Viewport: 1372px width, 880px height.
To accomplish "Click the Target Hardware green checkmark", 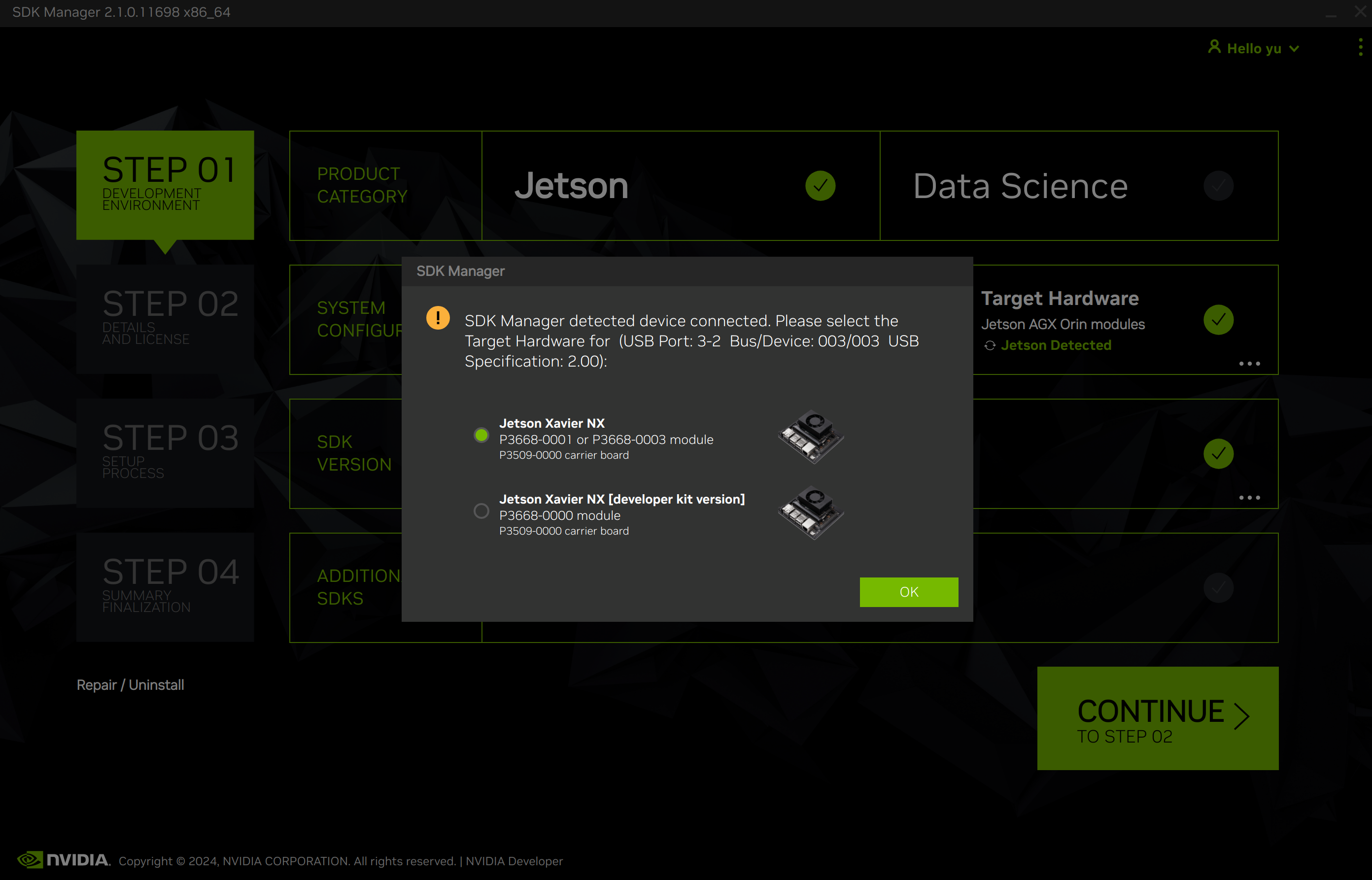I will point(1218,319).
